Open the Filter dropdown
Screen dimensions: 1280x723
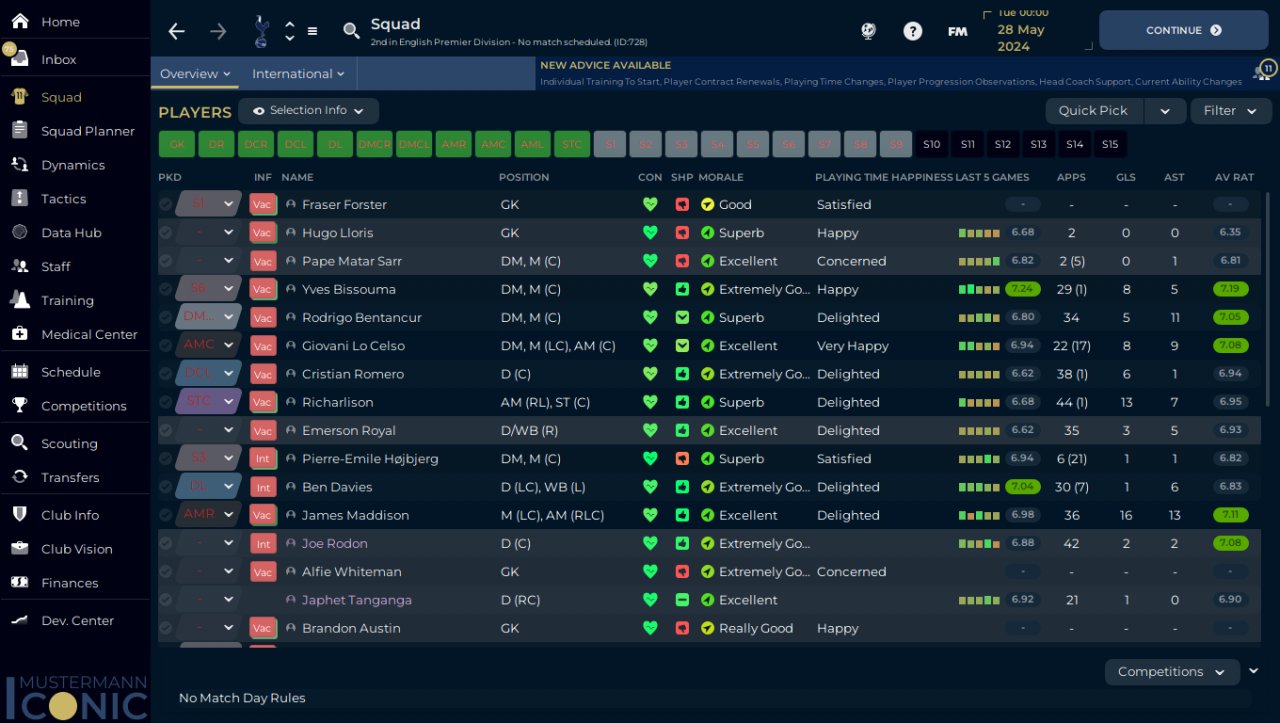1231,111
